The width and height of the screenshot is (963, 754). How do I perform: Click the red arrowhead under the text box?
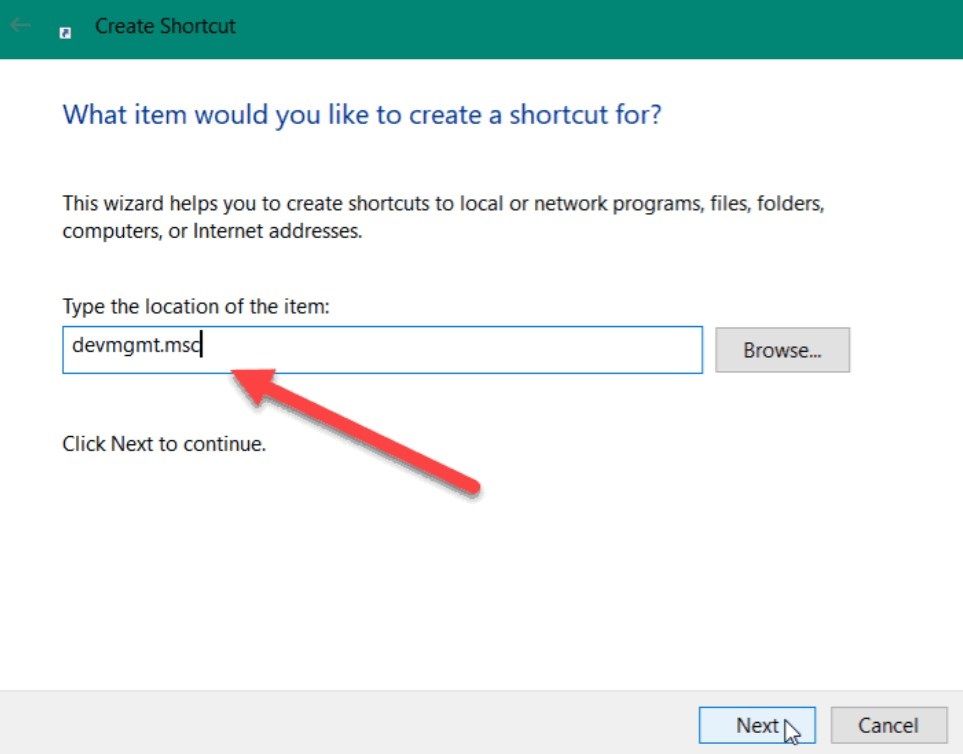pos(253,384)
